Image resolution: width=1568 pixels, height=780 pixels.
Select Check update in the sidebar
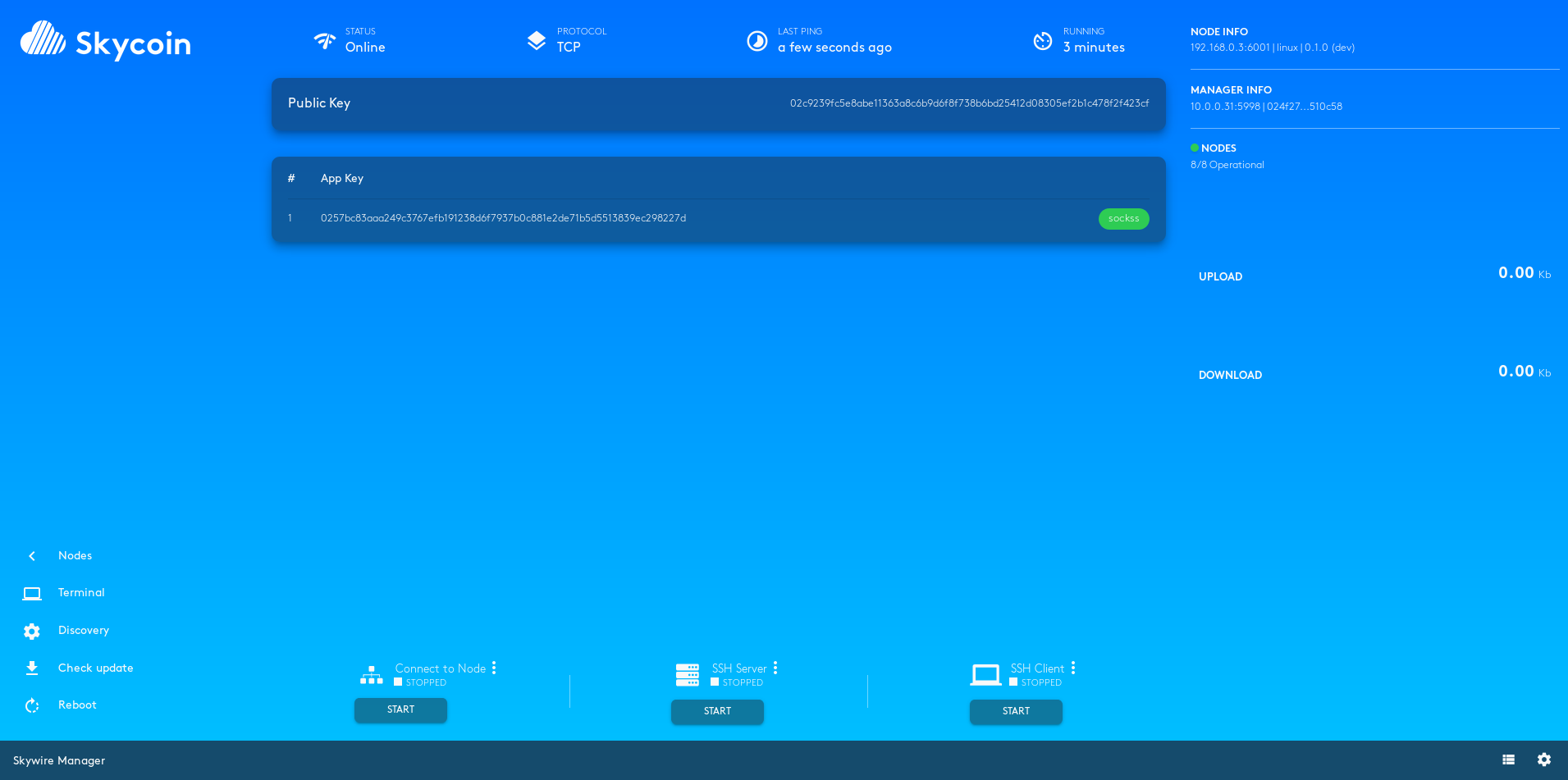[x=95, y=668]
